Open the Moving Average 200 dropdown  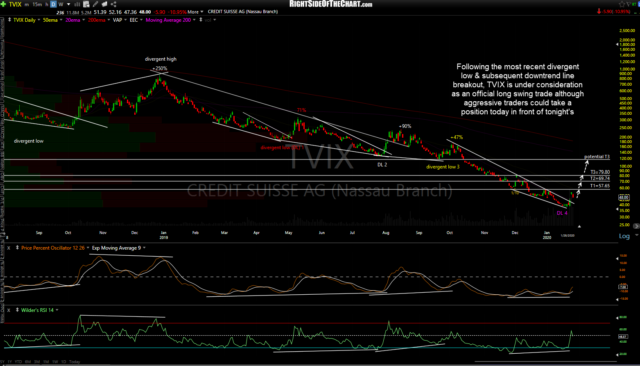point(194,20)
